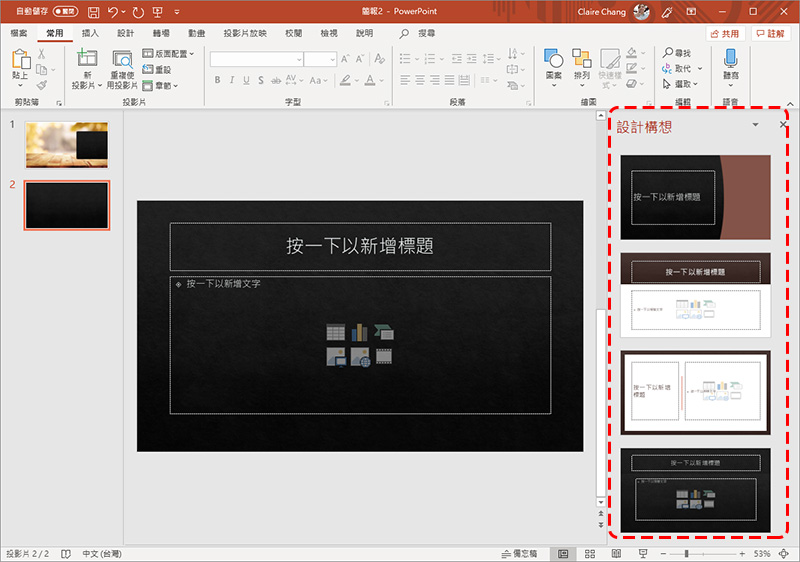Switch to the 插入 tab

click(90, 33)
